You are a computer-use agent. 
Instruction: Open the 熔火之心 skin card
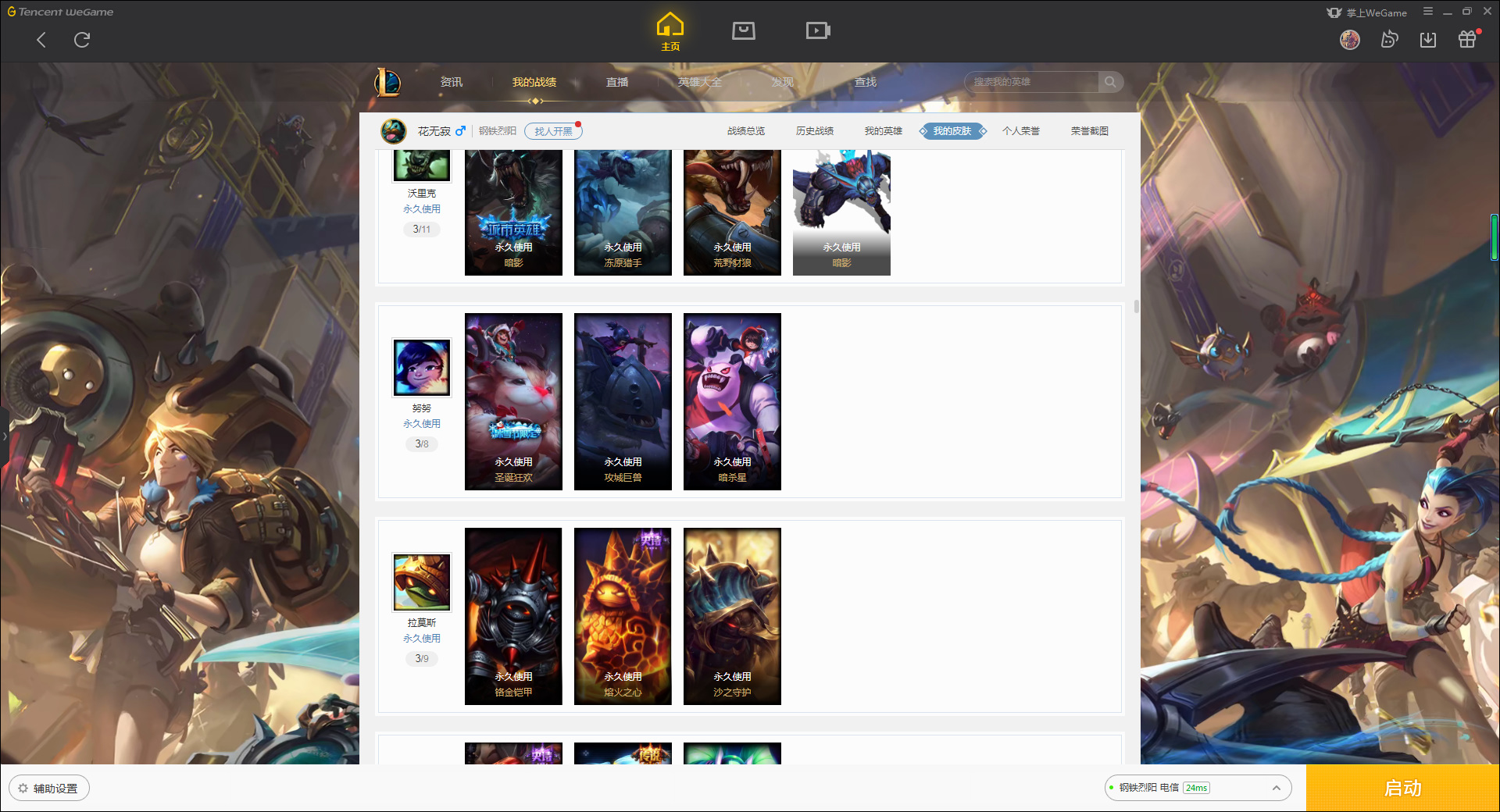(x=623, y=616)
